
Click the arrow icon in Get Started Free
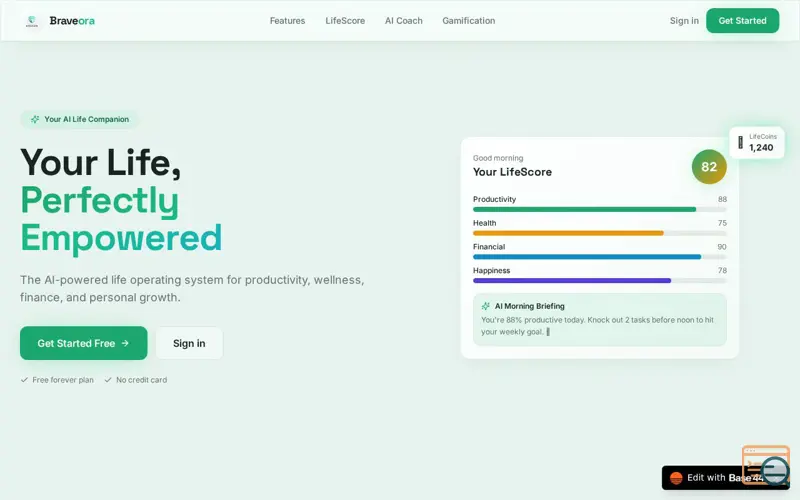point(125,343)
